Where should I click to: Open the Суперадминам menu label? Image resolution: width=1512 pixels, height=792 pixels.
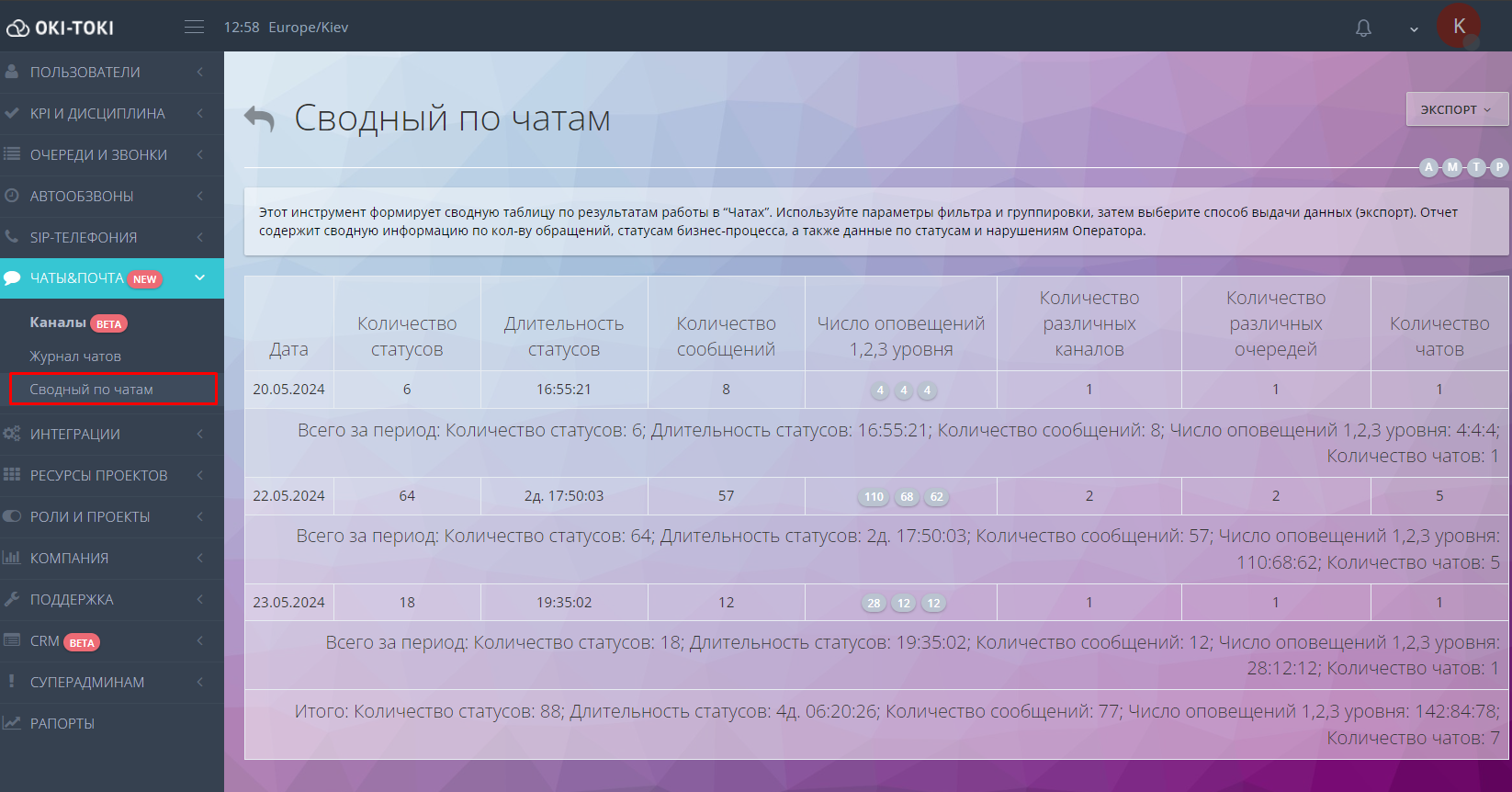click(87, 682)
